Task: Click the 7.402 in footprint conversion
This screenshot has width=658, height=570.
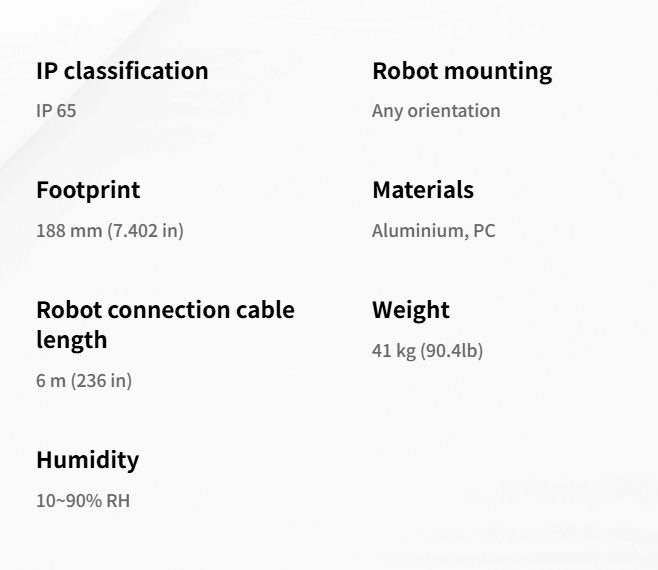Action: [x=146, y=231]
